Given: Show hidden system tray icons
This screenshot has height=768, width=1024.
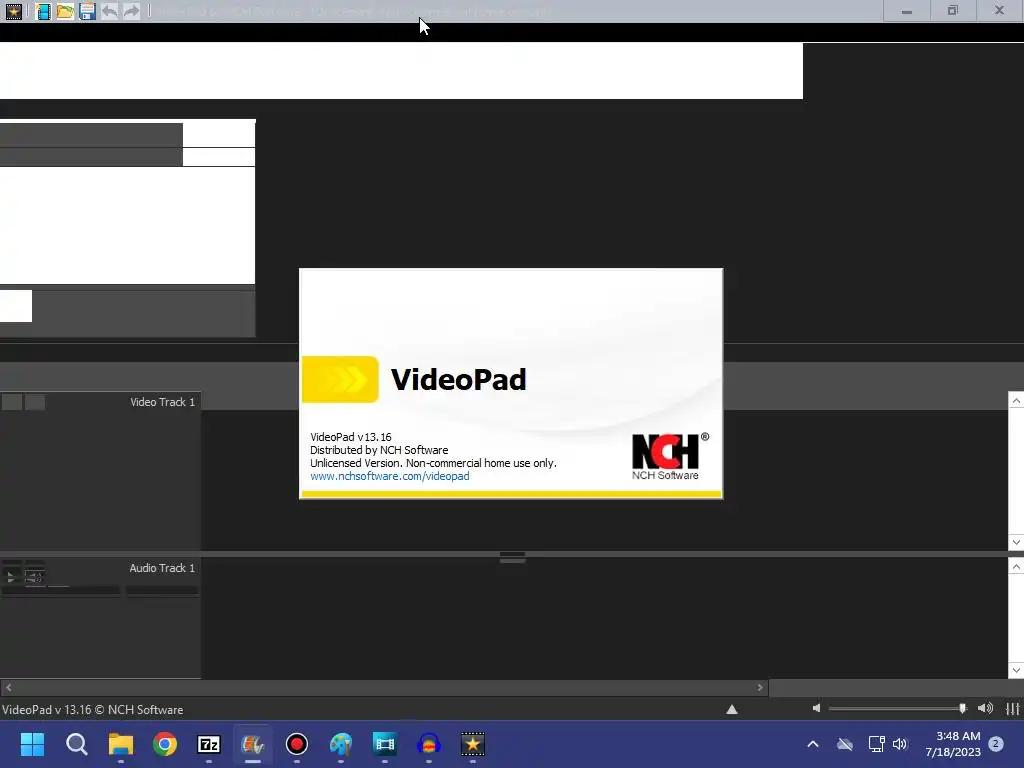Looking at the screenshot, I should click(813, 744).
